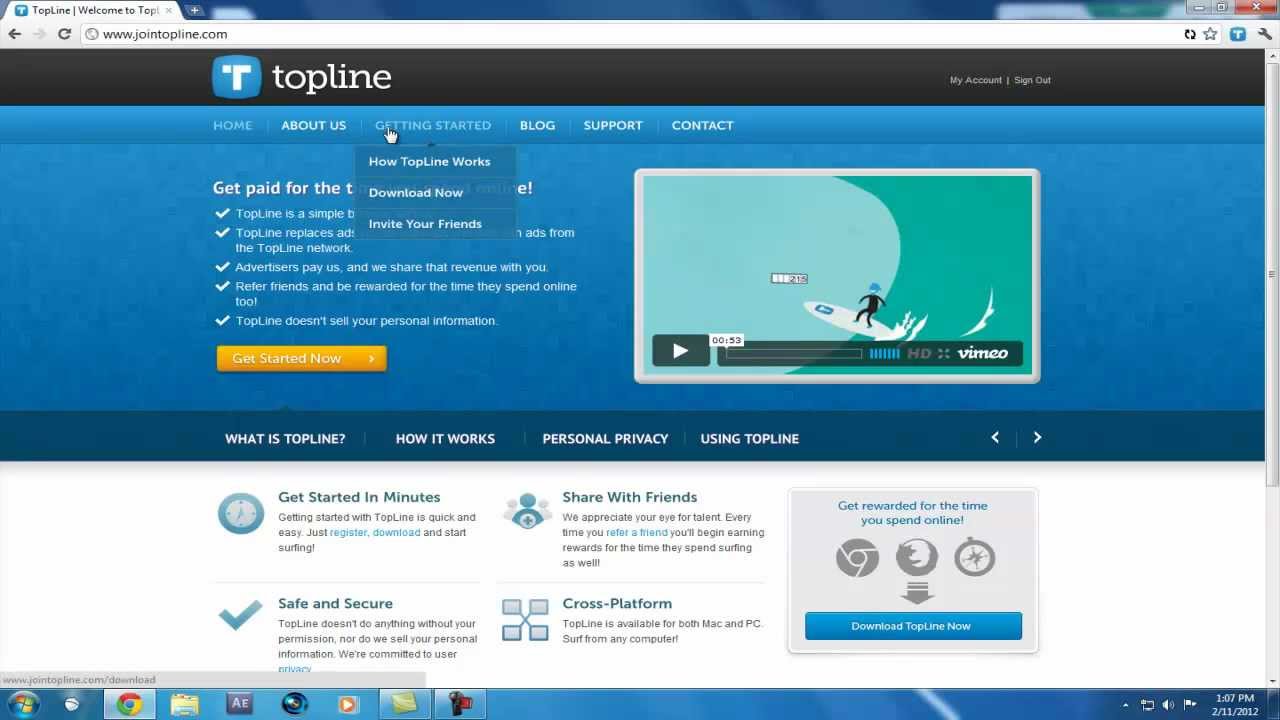The height and width of the screenshot is (720, 1280).
Task: Open the CONTACT nav item
Action: point(702,125)
